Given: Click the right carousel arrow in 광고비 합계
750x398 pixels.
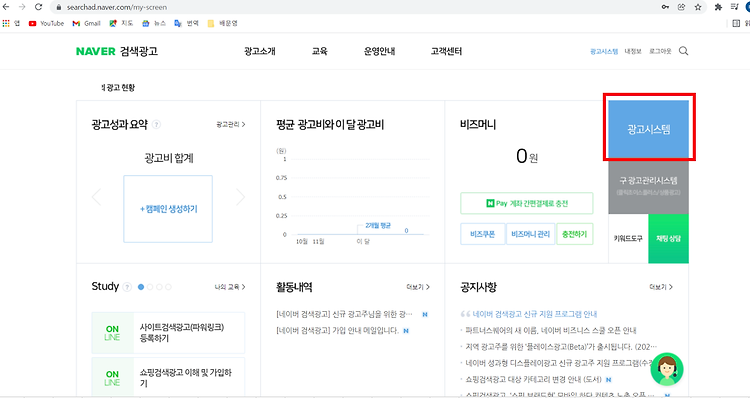Looking at the screenshot, I should click(240, 197).
